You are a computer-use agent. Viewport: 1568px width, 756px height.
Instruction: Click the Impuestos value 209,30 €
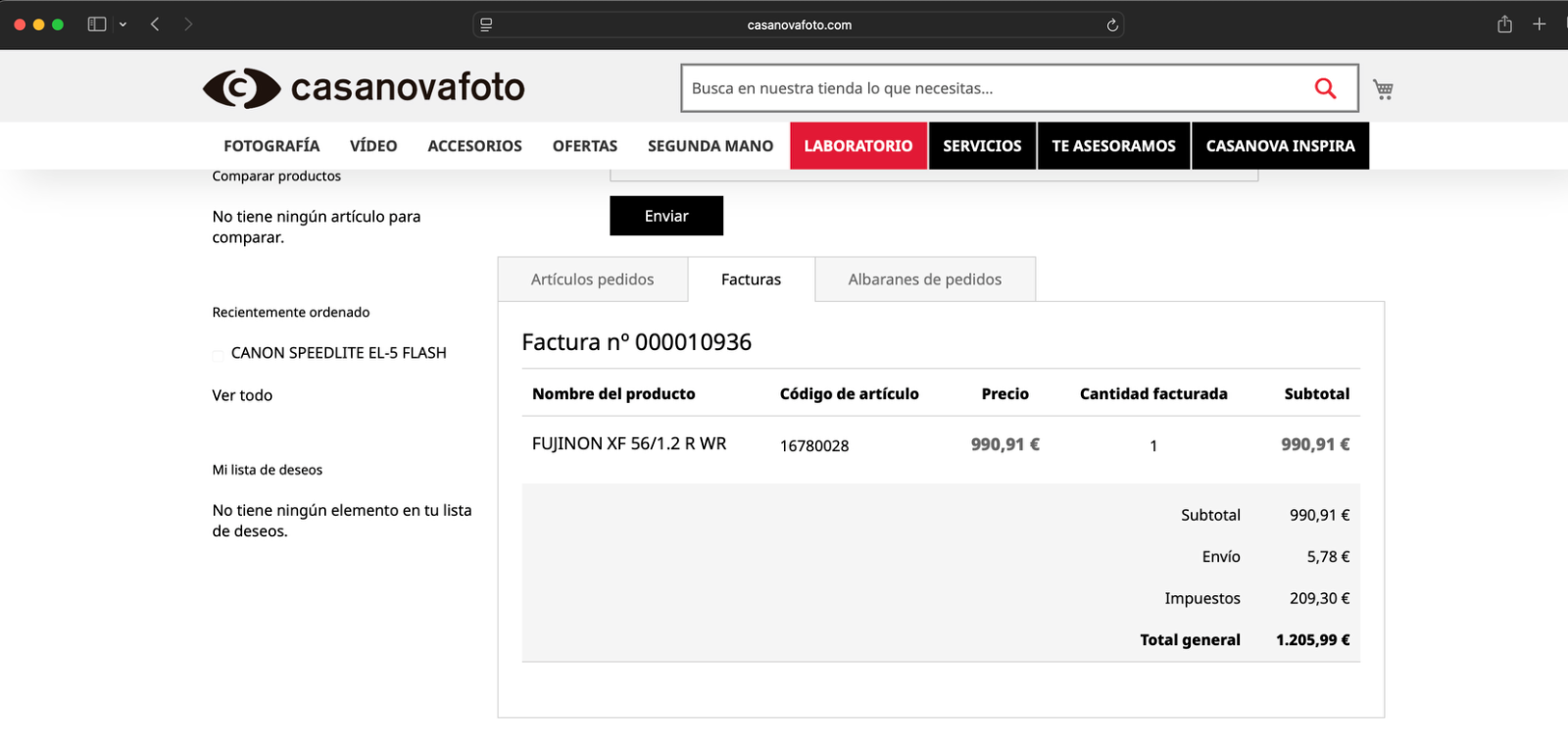[x=1319, y=598]
